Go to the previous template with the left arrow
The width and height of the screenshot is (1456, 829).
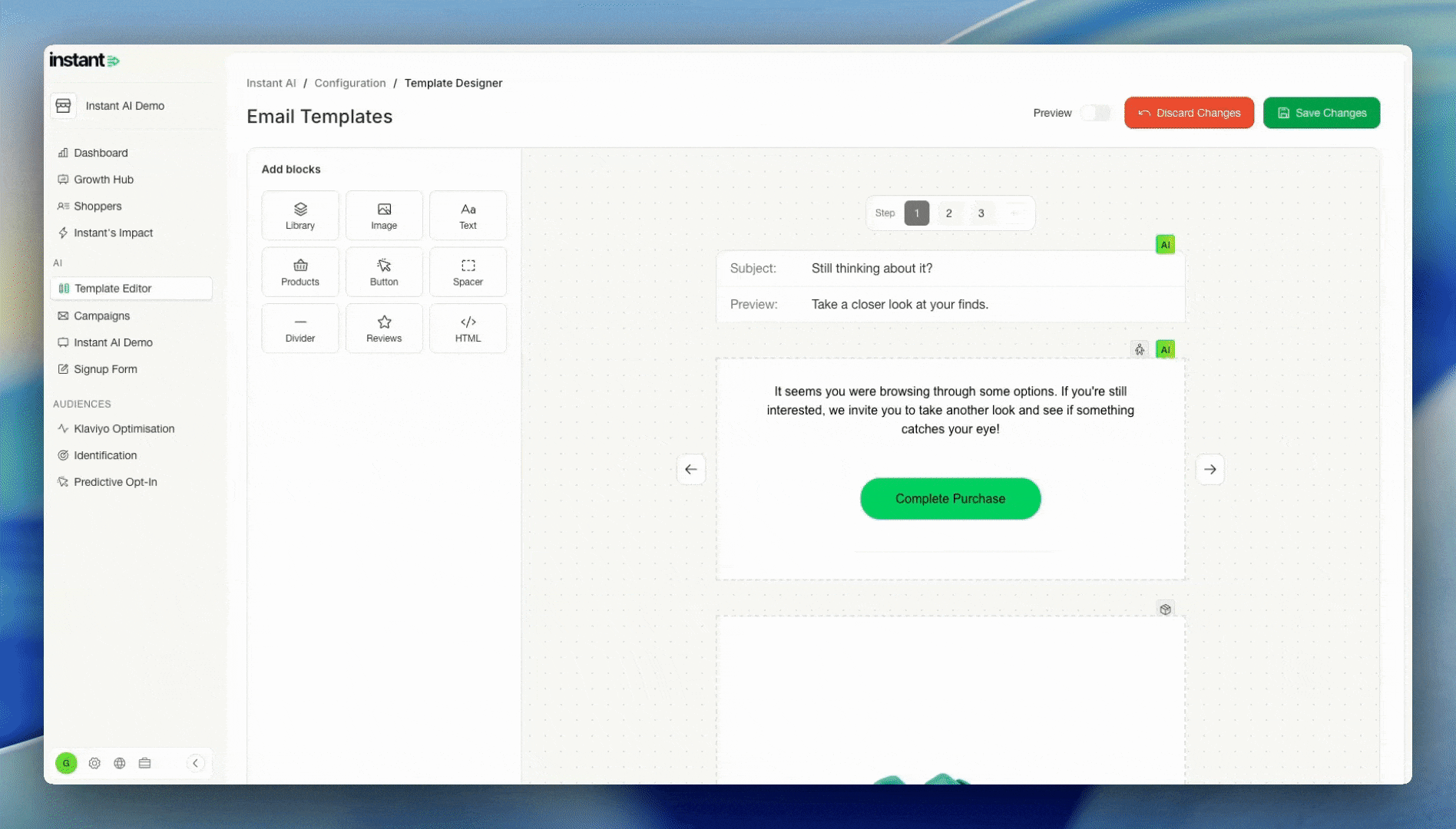pos(691,470)
